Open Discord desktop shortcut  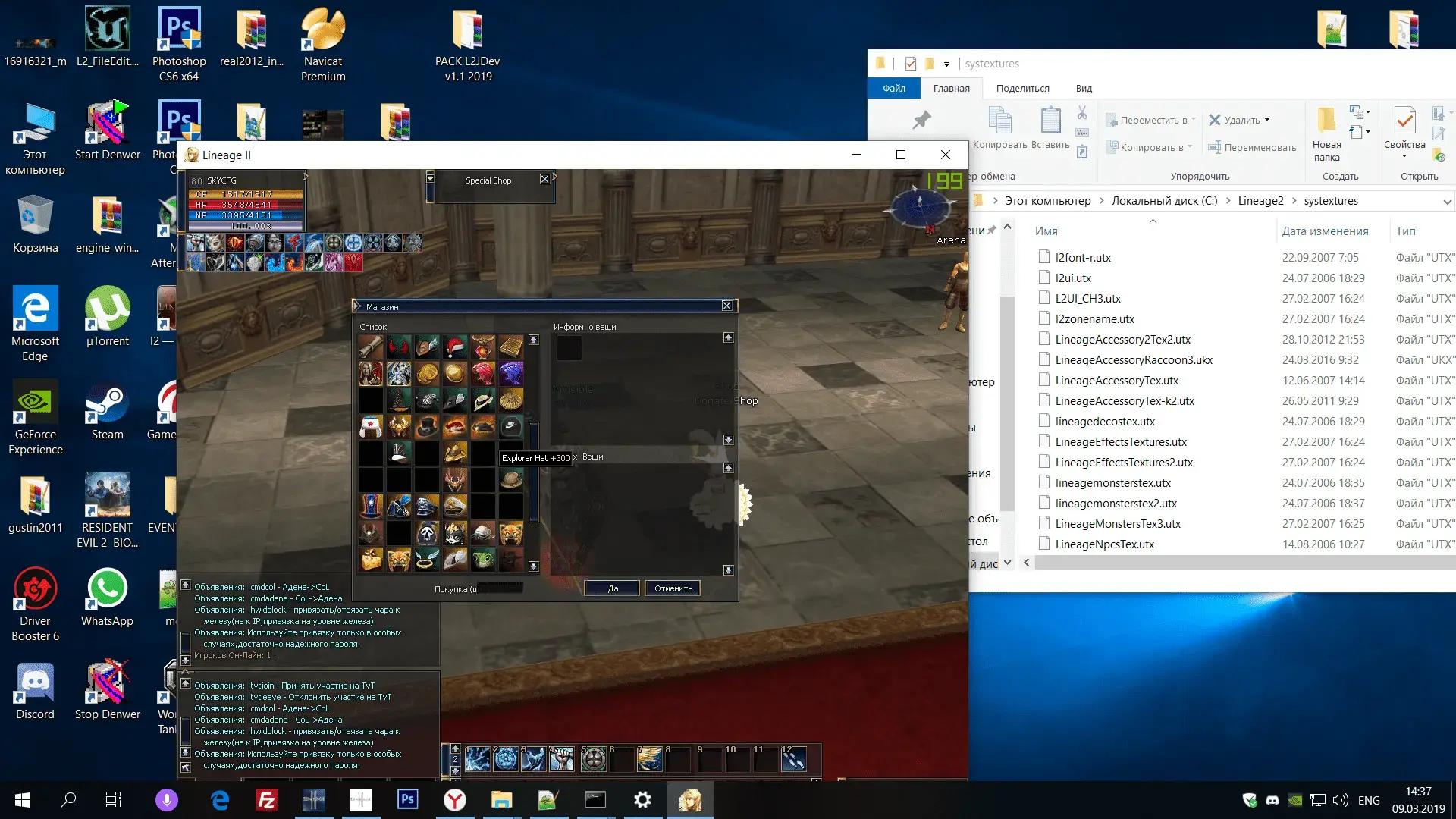(35, 692)
